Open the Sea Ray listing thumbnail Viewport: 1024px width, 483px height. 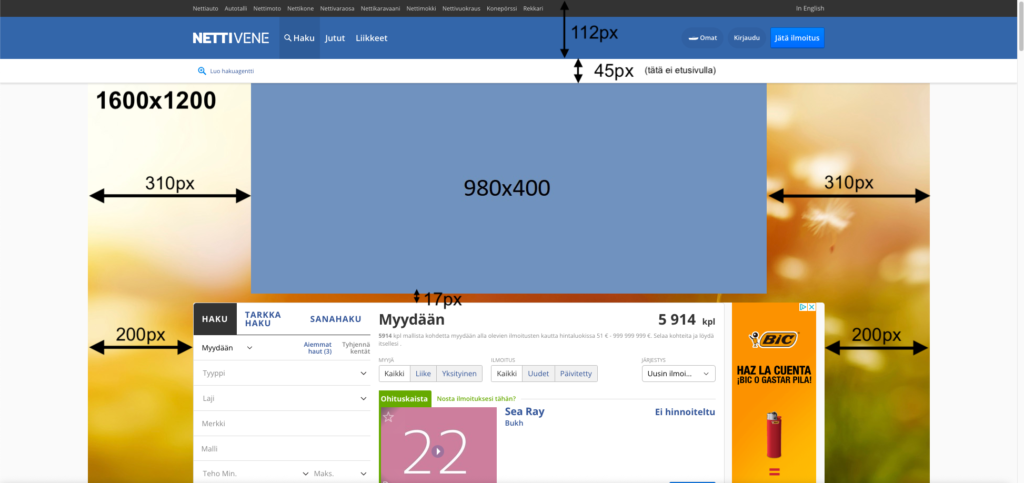[439, 445]
